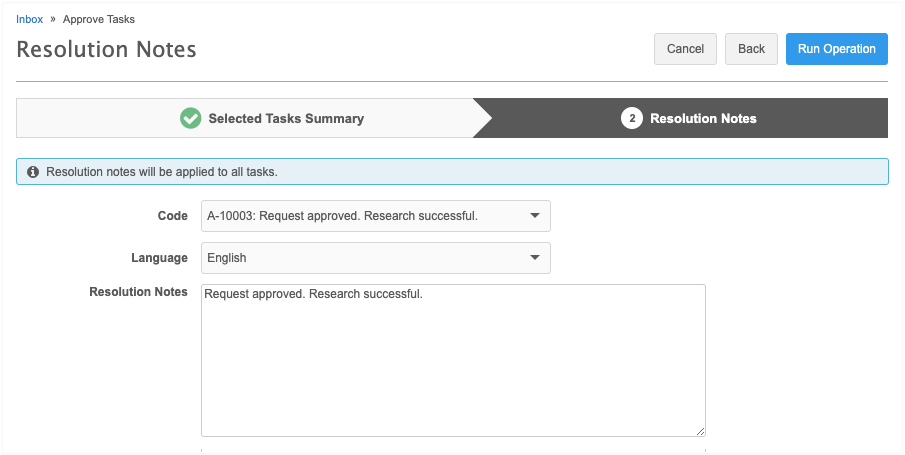This screenshot has width=905, height=455.
Task: Click the resolution notes info banner text
Action: click(x=162, y=172)
